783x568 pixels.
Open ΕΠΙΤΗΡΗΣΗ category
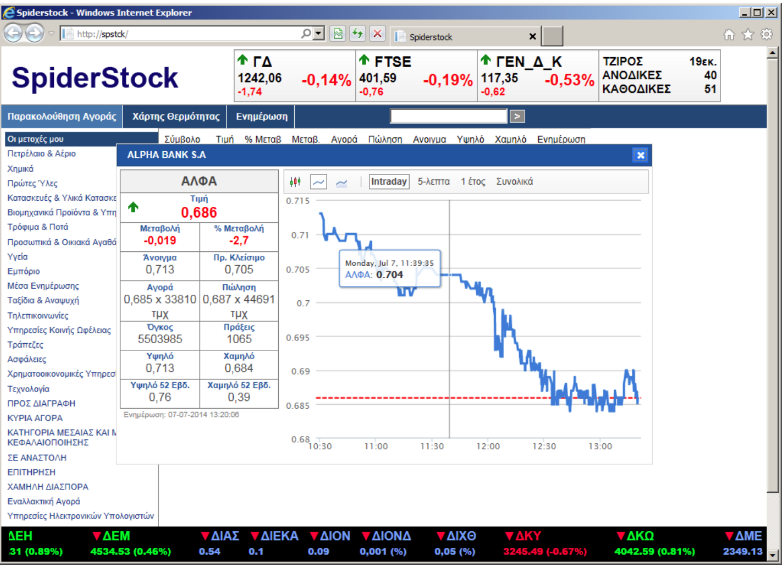click(x=31, y=472)
